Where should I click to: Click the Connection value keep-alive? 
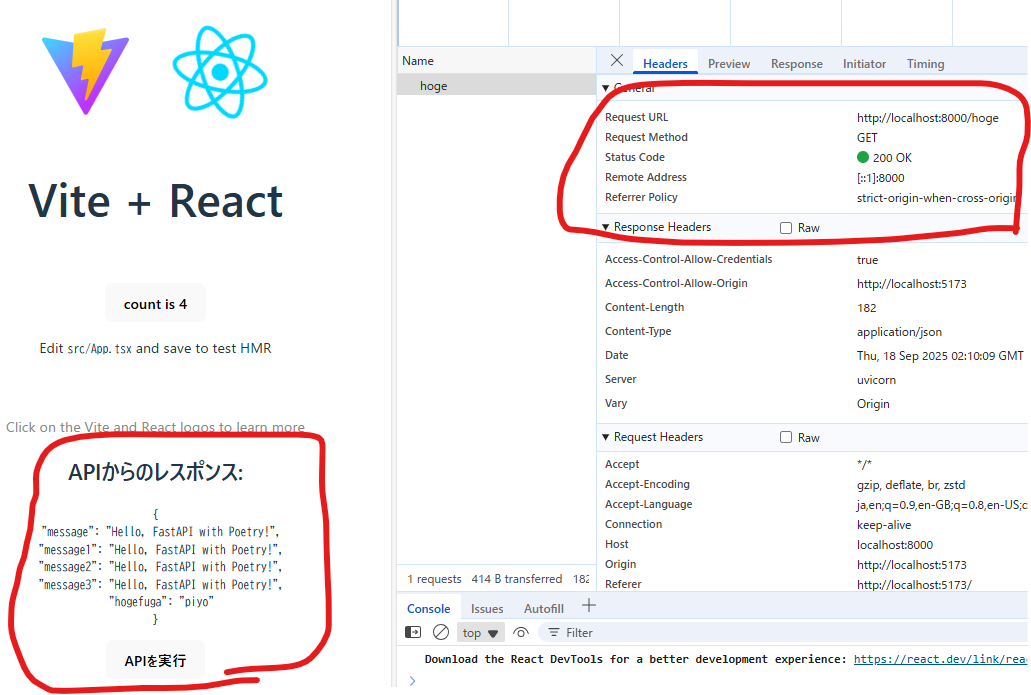pyautogui.click(x=884, y=525)
